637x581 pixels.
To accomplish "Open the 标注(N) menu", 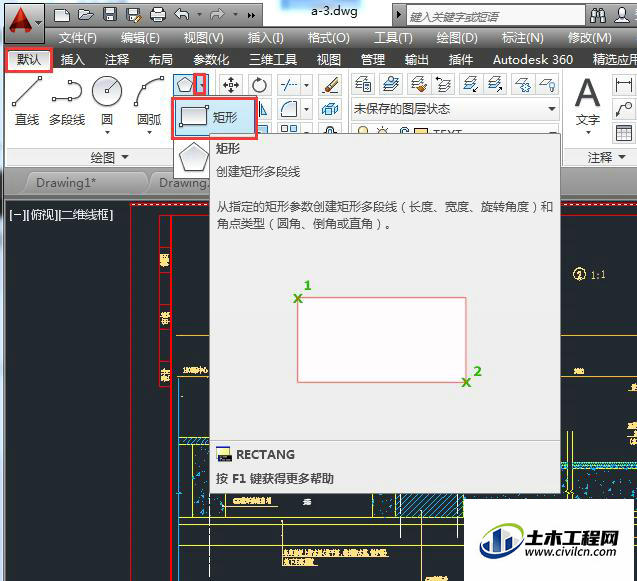I will [x=522, y=38].
